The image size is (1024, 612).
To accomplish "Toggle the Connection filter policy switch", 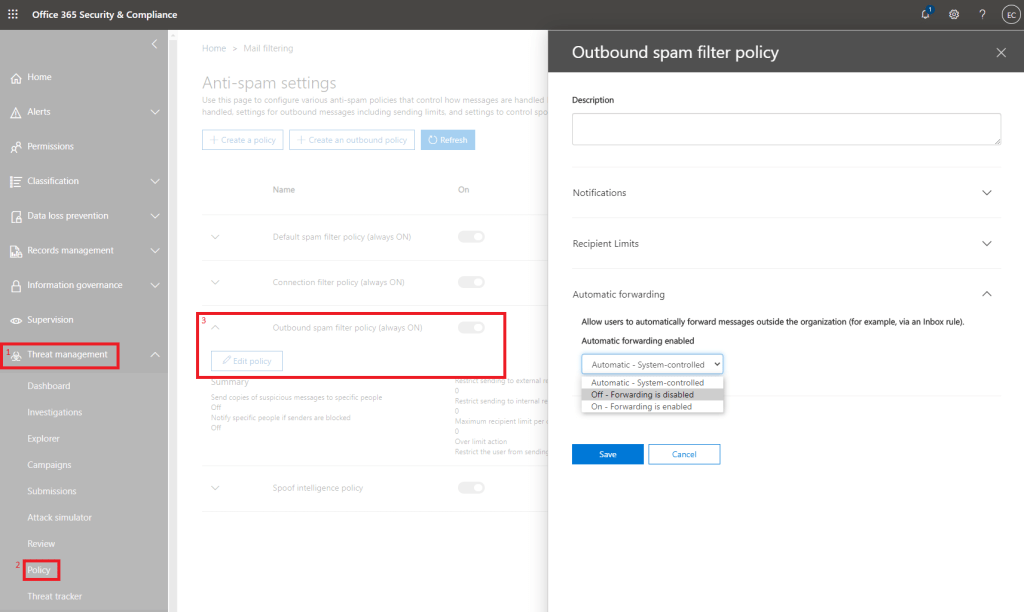I will pos(471,282).
